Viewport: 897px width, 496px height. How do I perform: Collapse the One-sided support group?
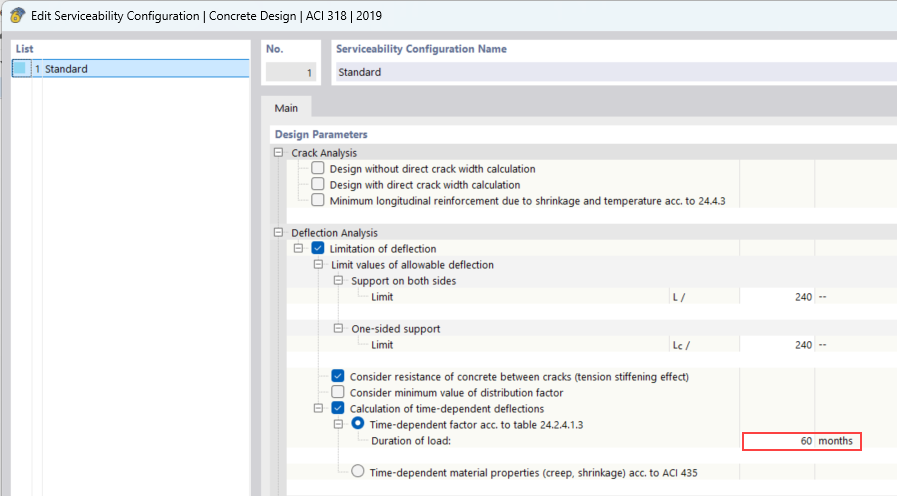[x=339, y=329]
